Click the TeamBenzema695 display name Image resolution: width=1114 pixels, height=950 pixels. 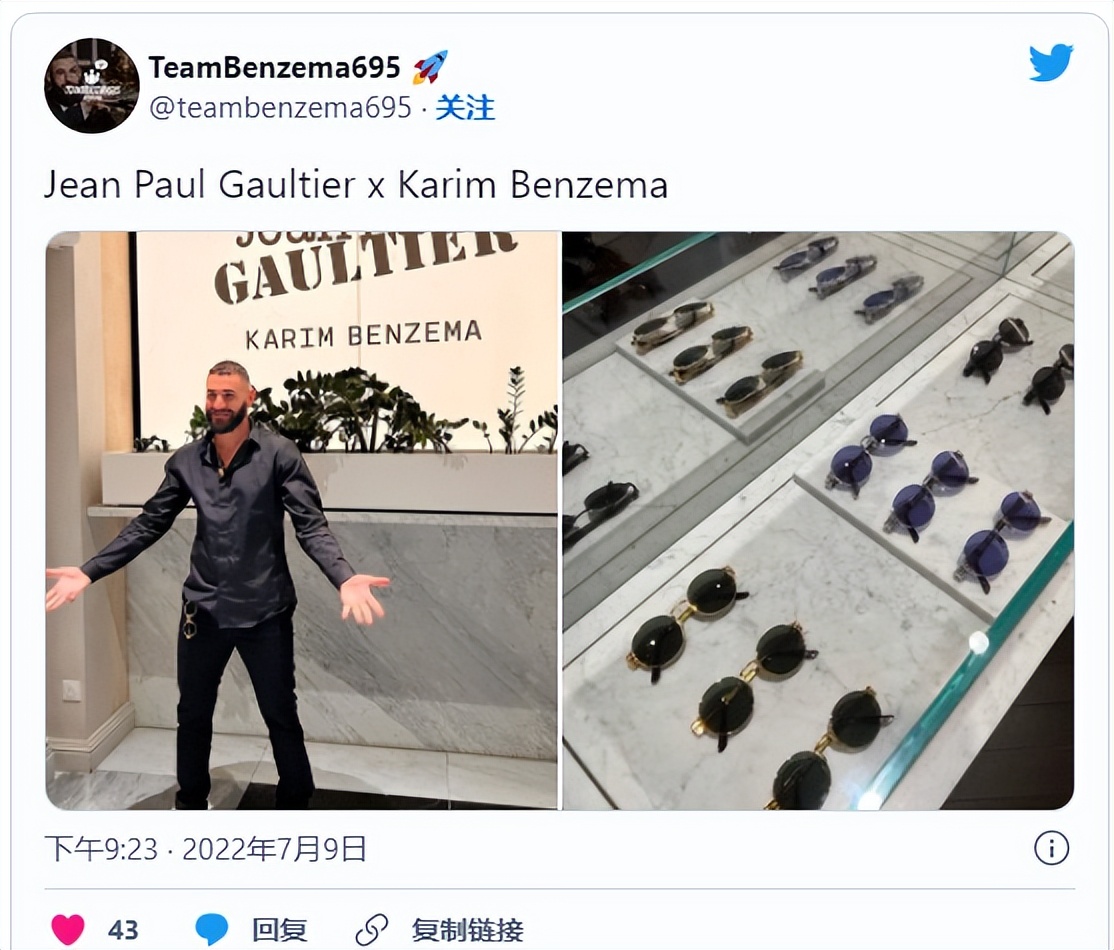coord(274,68)
